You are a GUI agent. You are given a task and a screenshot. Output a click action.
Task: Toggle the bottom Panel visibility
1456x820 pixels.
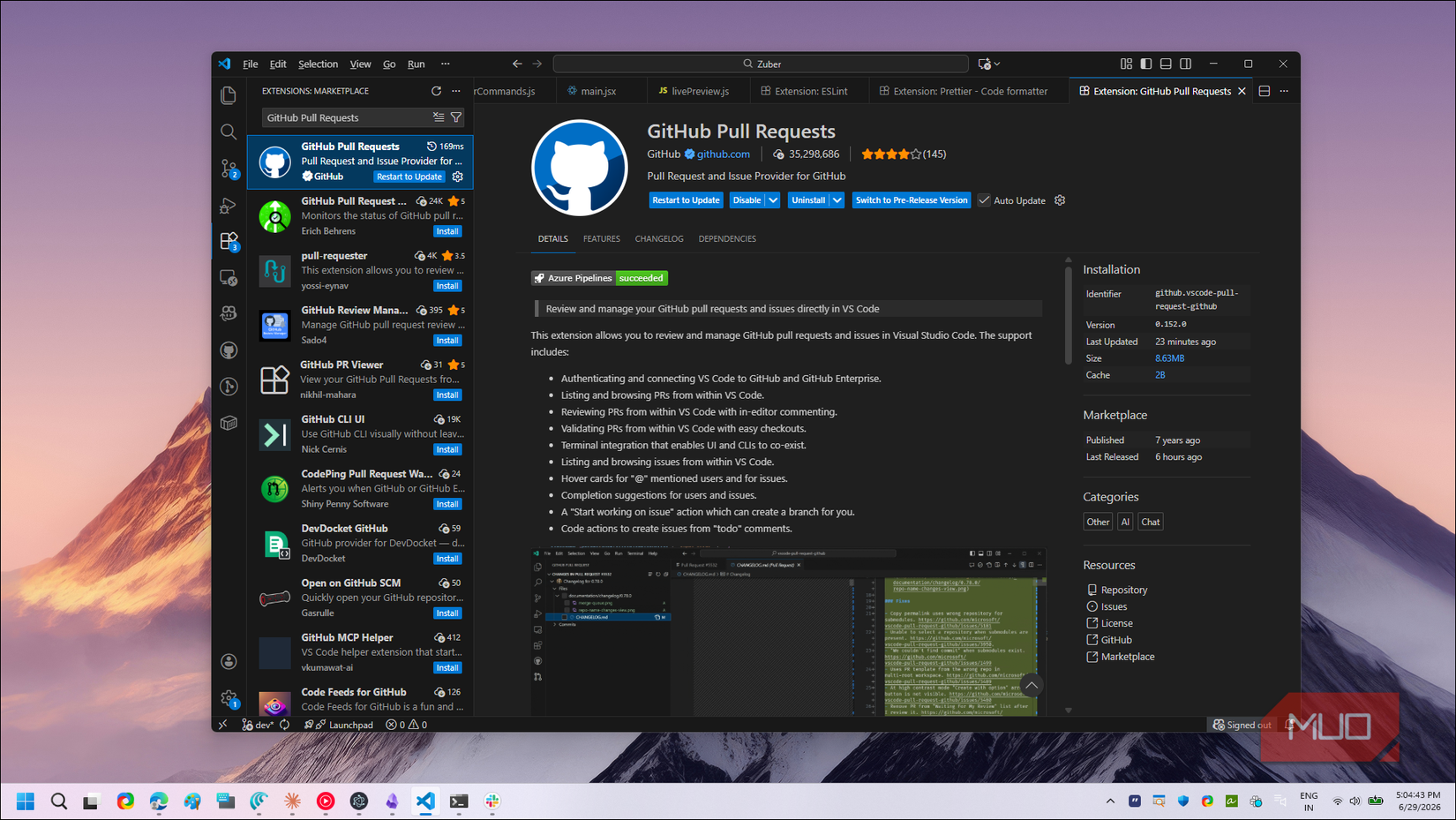point(1166,64)
